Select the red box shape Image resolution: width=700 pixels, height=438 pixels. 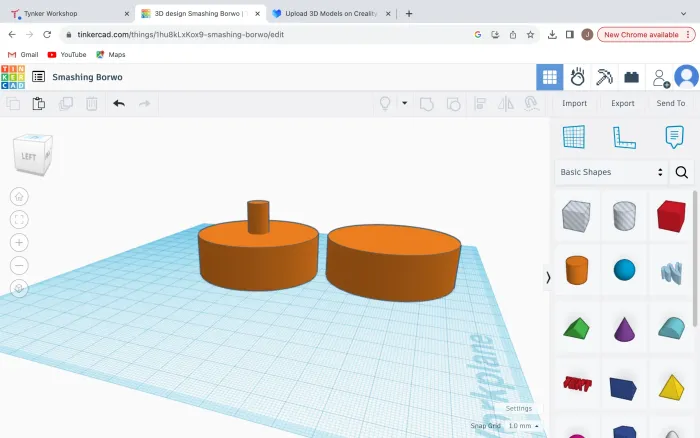coord(671,215)
